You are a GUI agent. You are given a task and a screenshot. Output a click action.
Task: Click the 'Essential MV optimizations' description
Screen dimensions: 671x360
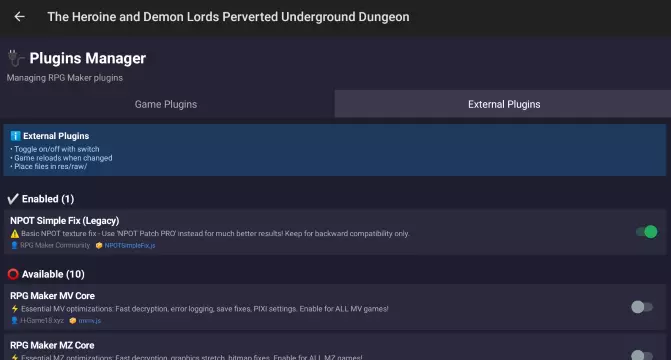[x=205, y=309]
